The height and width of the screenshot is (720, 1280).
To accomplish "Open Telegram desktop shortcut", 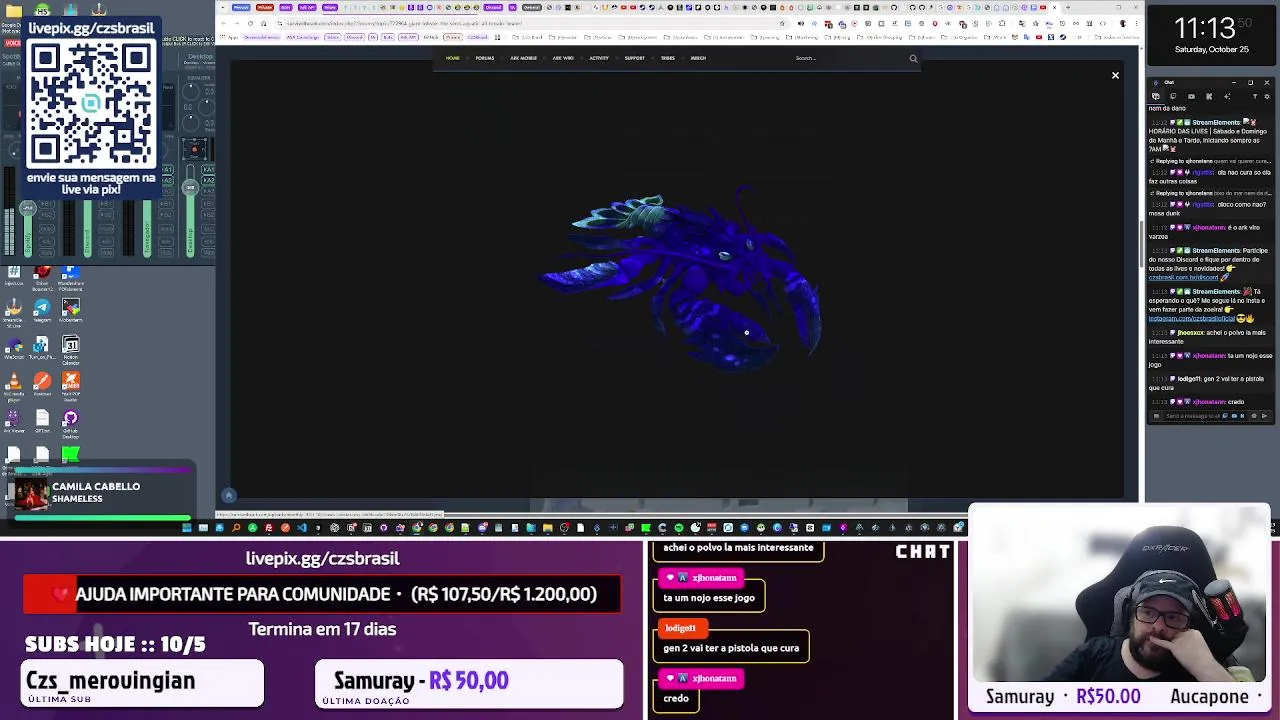I will tap(42, 311).
